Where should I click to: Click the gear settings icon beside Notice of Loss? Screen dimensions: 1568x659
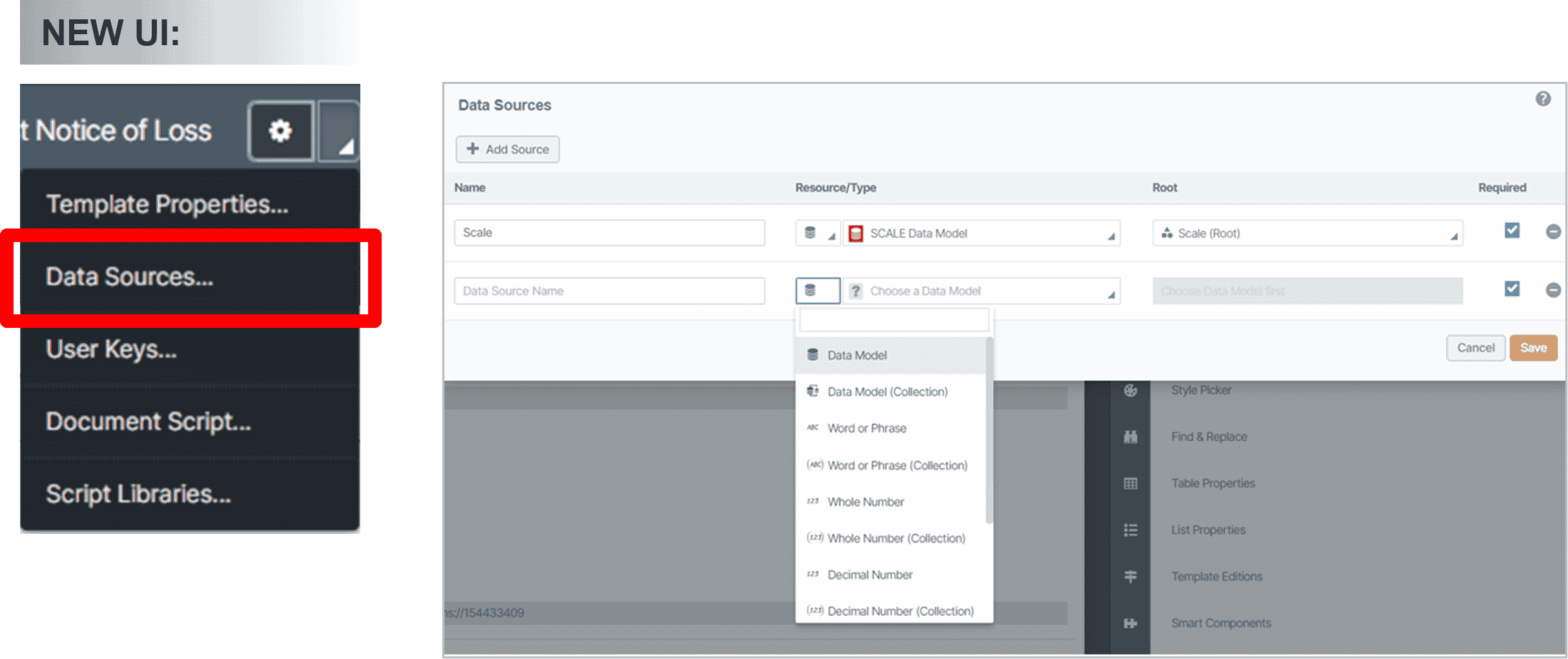pos(281,131)
